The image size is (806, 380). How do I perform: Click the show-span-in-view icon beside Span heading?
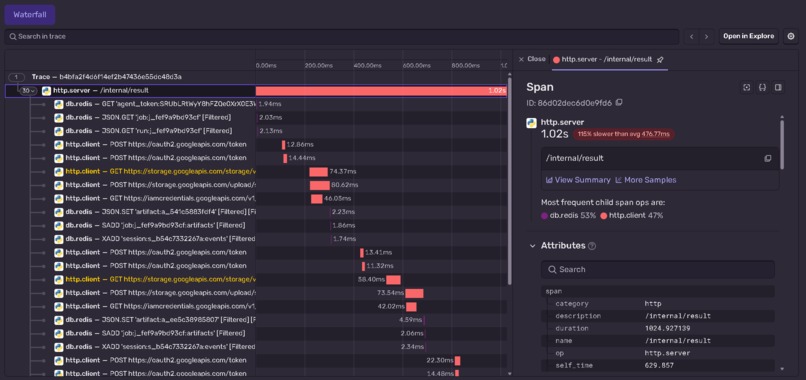pyautogui.click(x=747, y=87)
